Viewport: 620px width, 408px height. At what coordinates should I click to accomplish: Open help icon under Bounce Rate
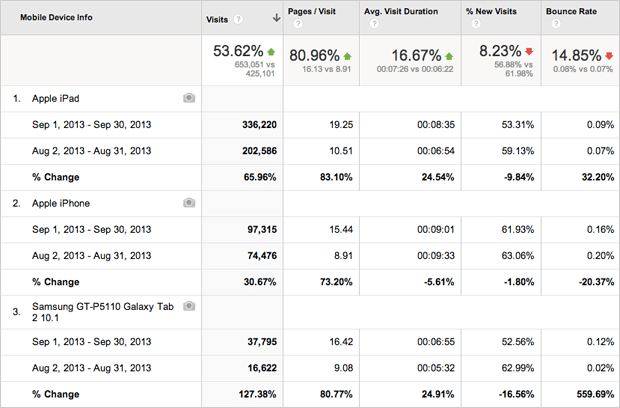pyautogui.click(x=550, y=25)
